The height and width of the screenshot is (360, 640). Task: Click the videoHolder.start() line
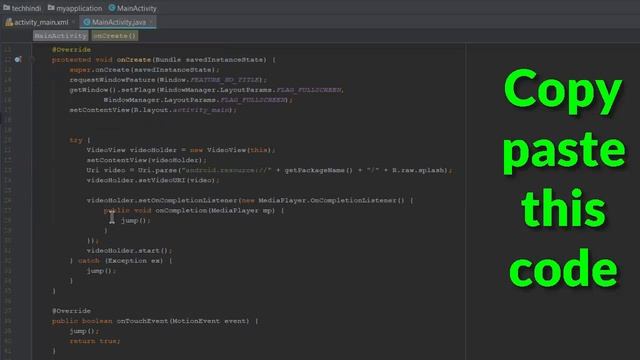pos(129,251)
